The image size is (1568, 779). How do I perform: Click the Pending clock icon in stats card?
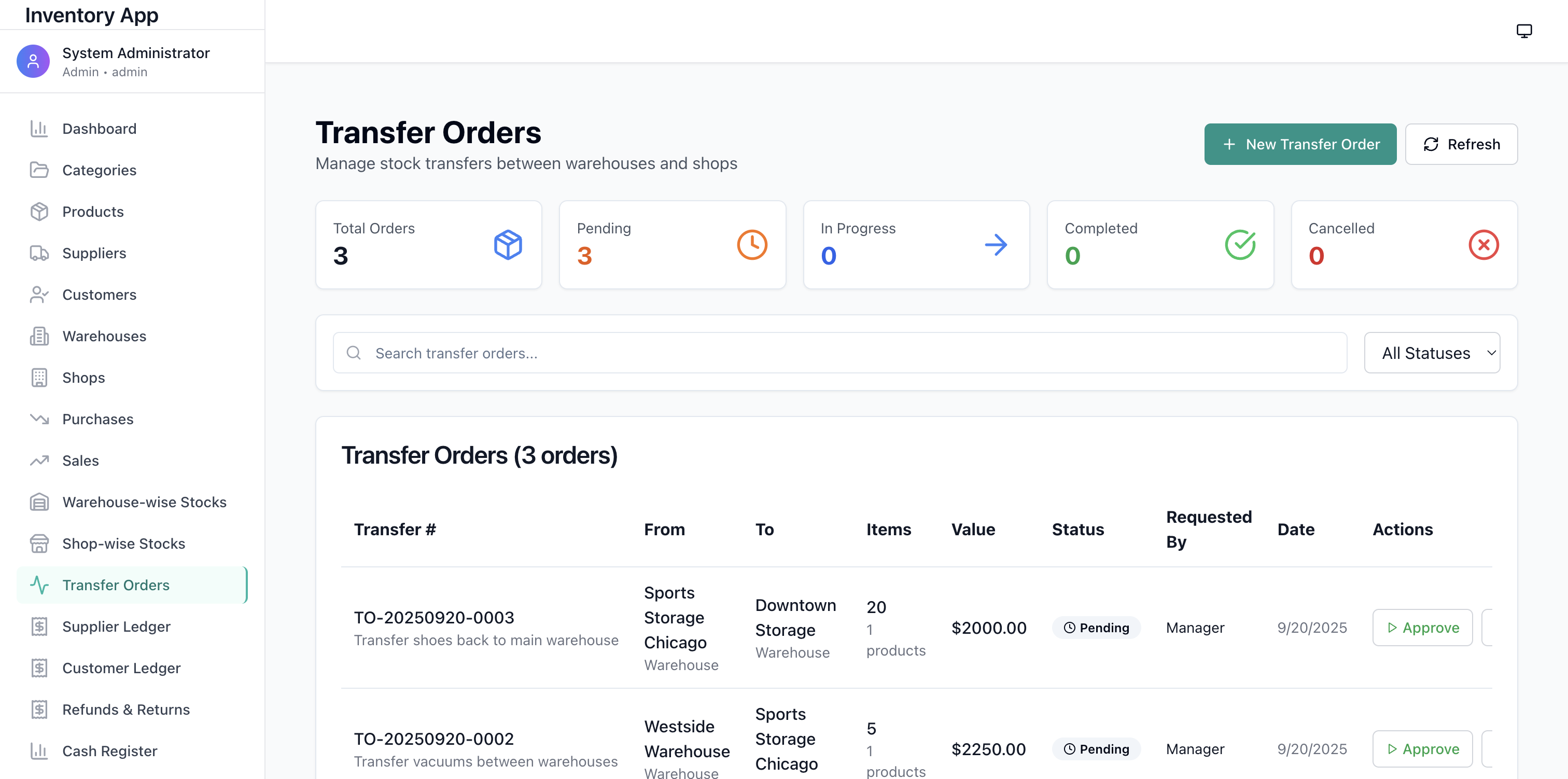coord(752,244)
